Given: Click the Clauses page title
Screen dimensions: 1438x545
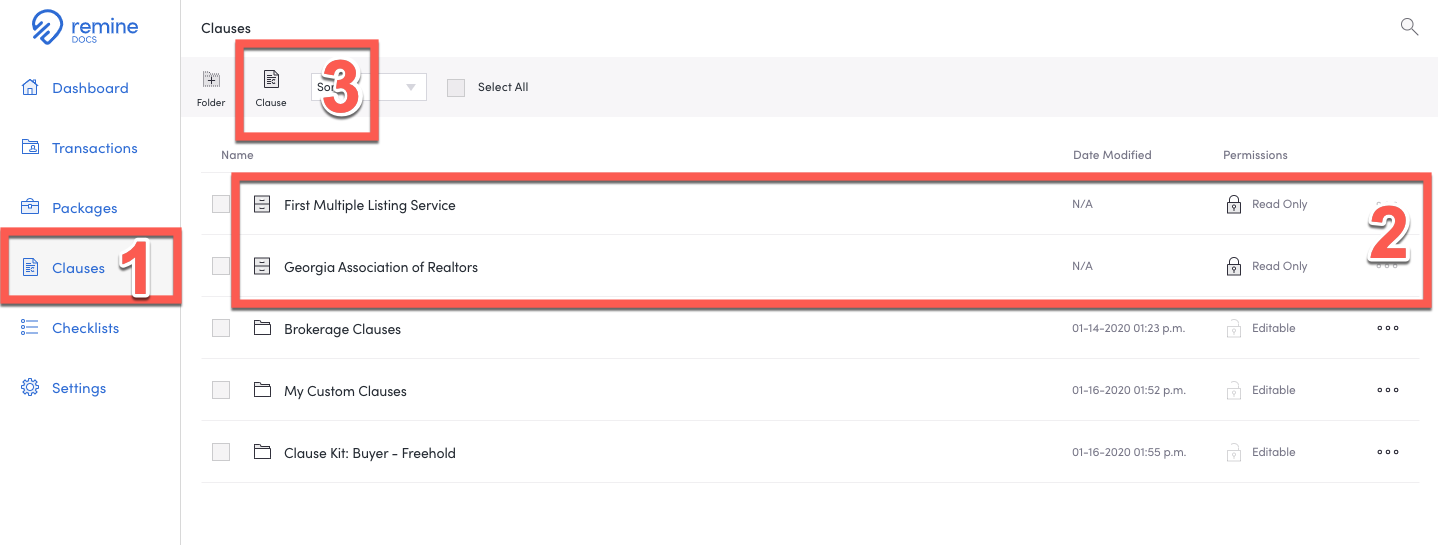Looking at the screenshot, I should coord(226,28).
